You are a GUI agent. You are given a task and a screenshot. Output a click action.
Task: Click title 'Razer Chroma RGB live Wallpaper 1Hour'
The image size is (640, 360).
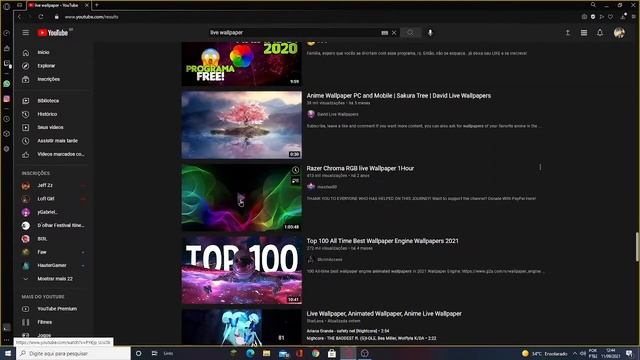pyautogui.click(x=360, y=168)
